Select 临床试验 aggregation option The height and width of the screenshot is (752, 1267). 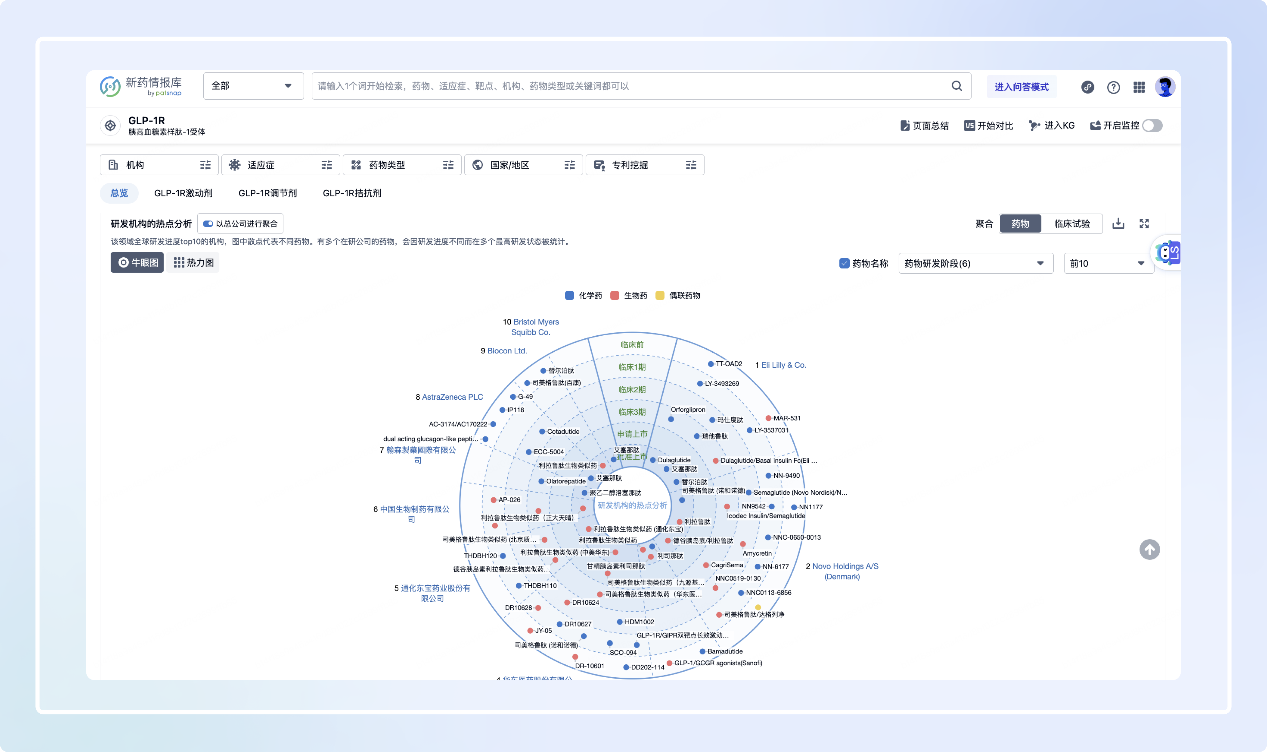[x=1072, y=224]
